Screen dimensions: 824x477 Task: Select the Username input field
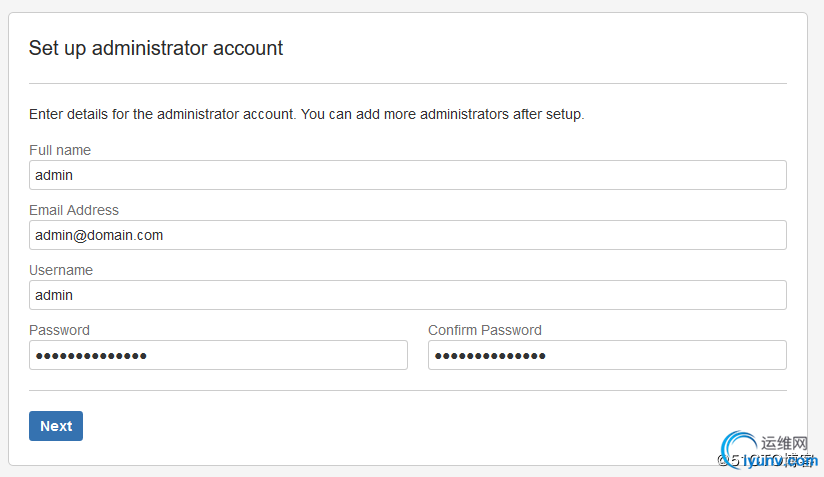[x=408, y=295]
